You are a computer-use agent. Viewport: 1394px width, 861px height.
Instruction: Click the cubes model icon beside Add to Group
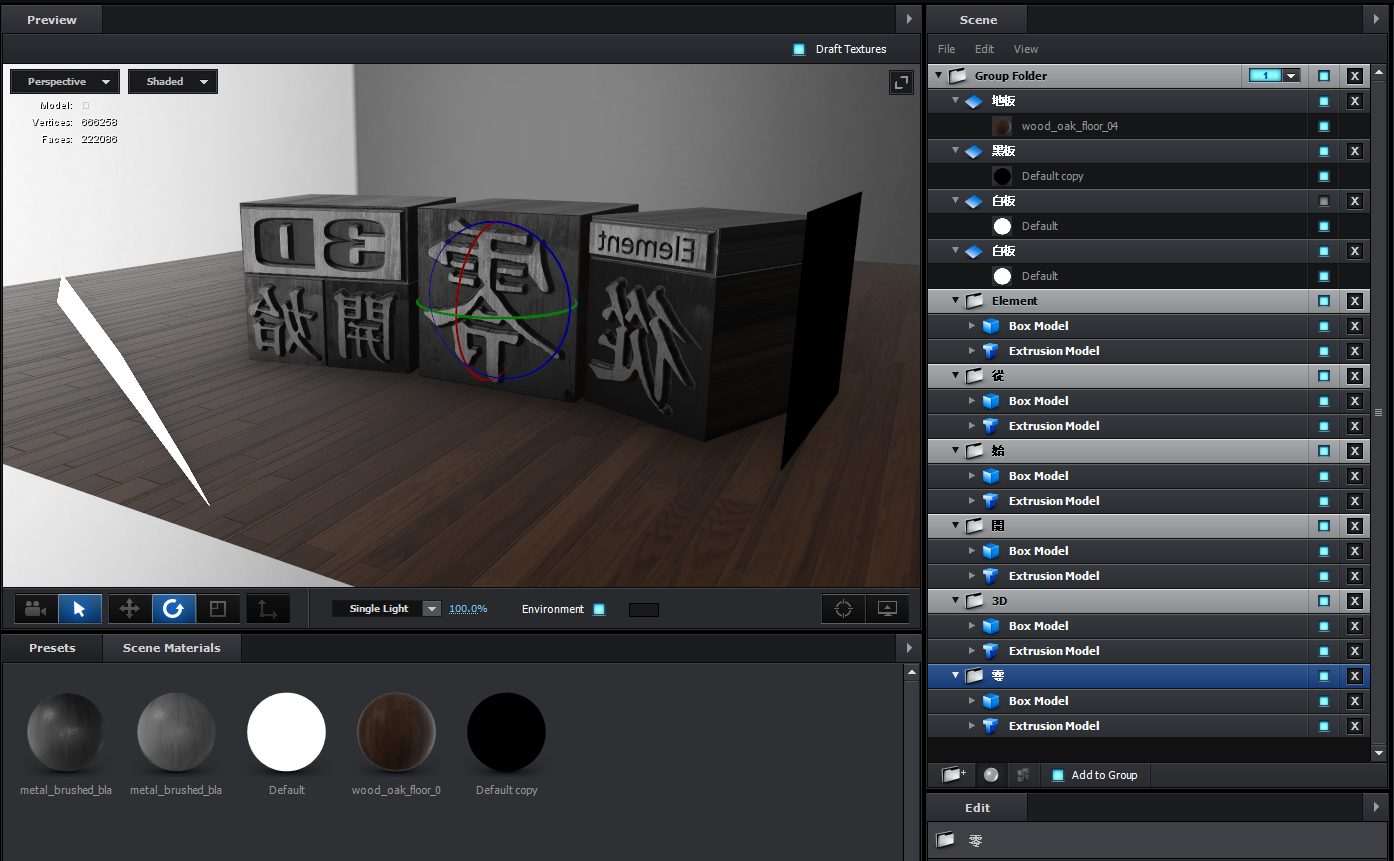click(x=1023, y=774)
